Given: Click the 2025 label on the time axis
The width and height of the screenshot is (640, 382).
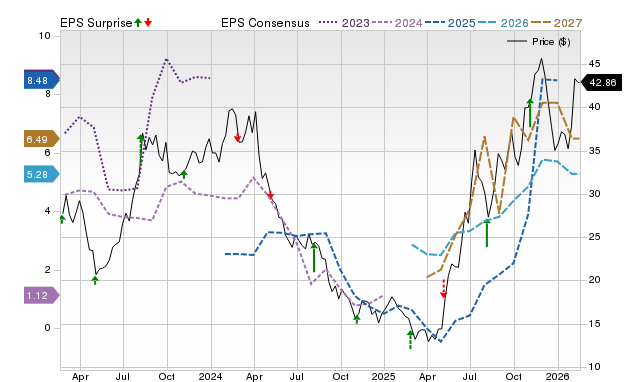Looking at the screenshot, I should click(384, 376).
